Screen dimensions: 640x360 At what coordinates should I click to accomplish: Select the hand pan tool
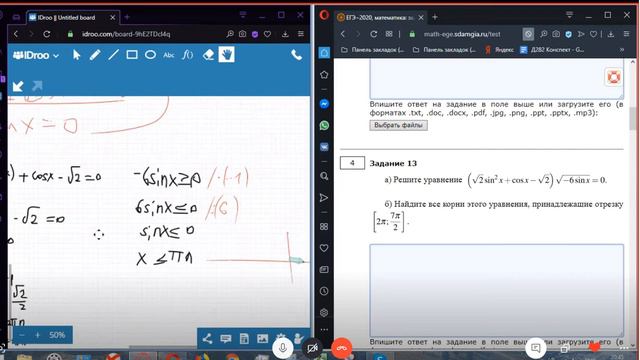pyautogui.click(x=227, y=55)
